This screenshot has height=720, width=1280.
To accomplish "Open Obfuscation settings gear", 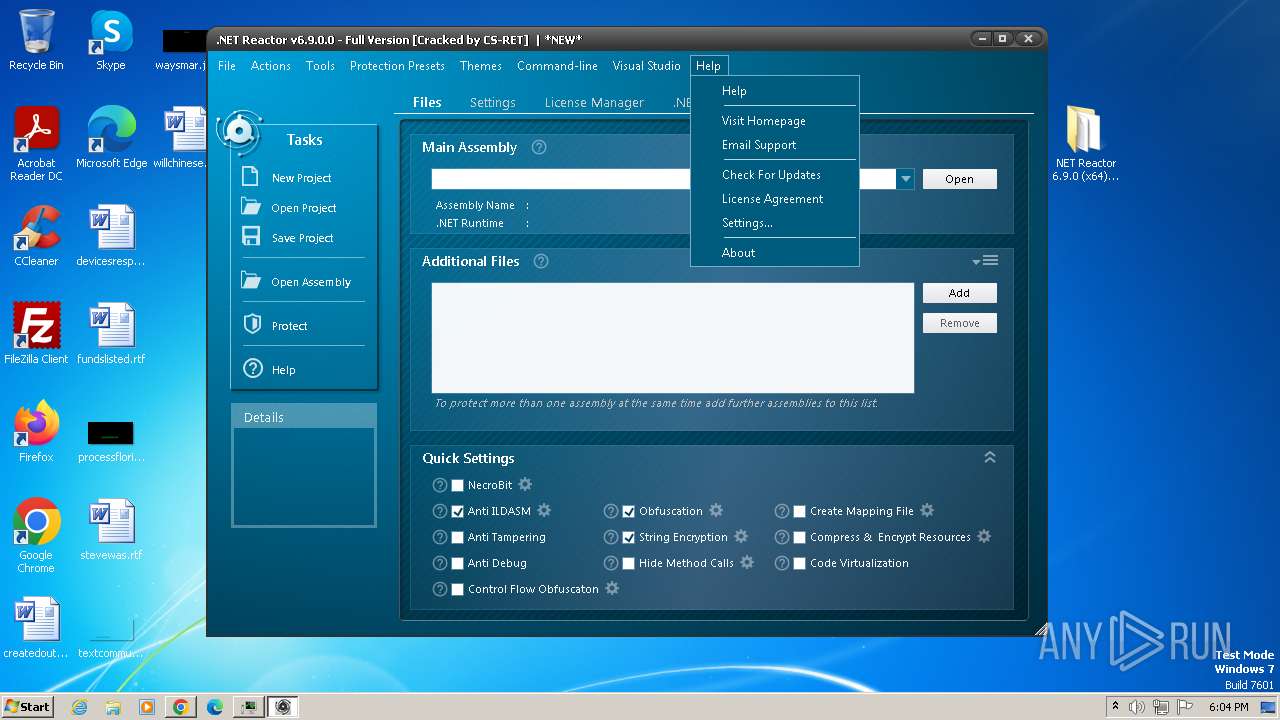I will pos(716,510).
